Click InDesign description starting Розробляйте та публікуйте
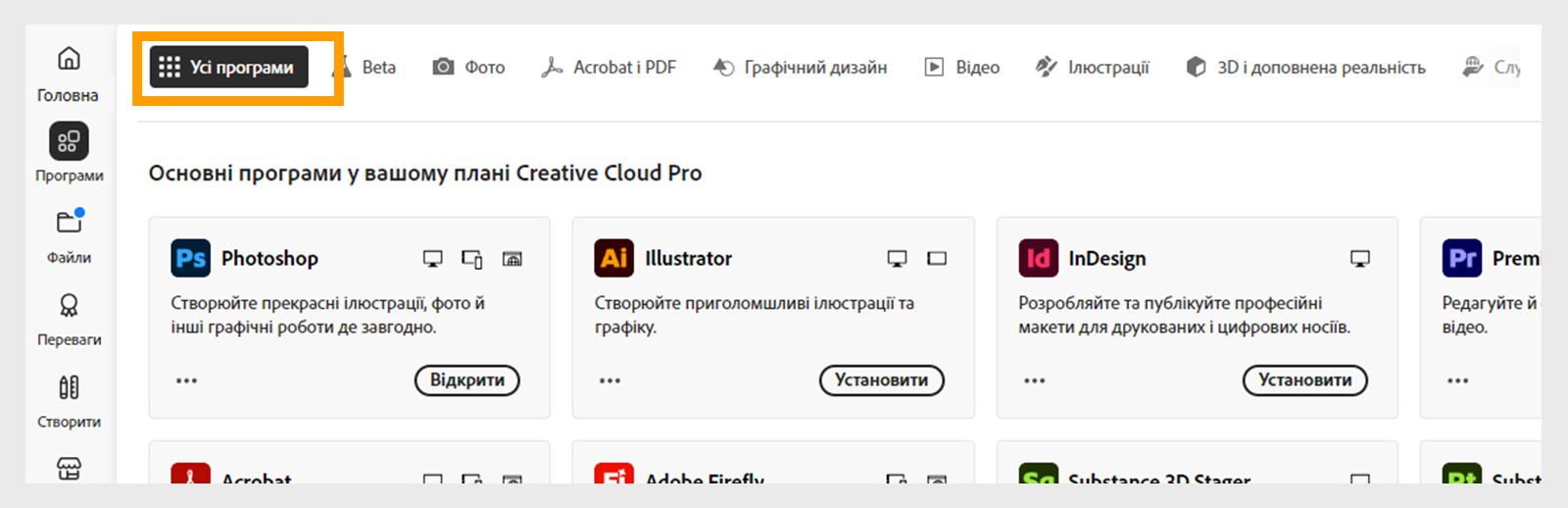1568x508 pixels. point(1184,315)
